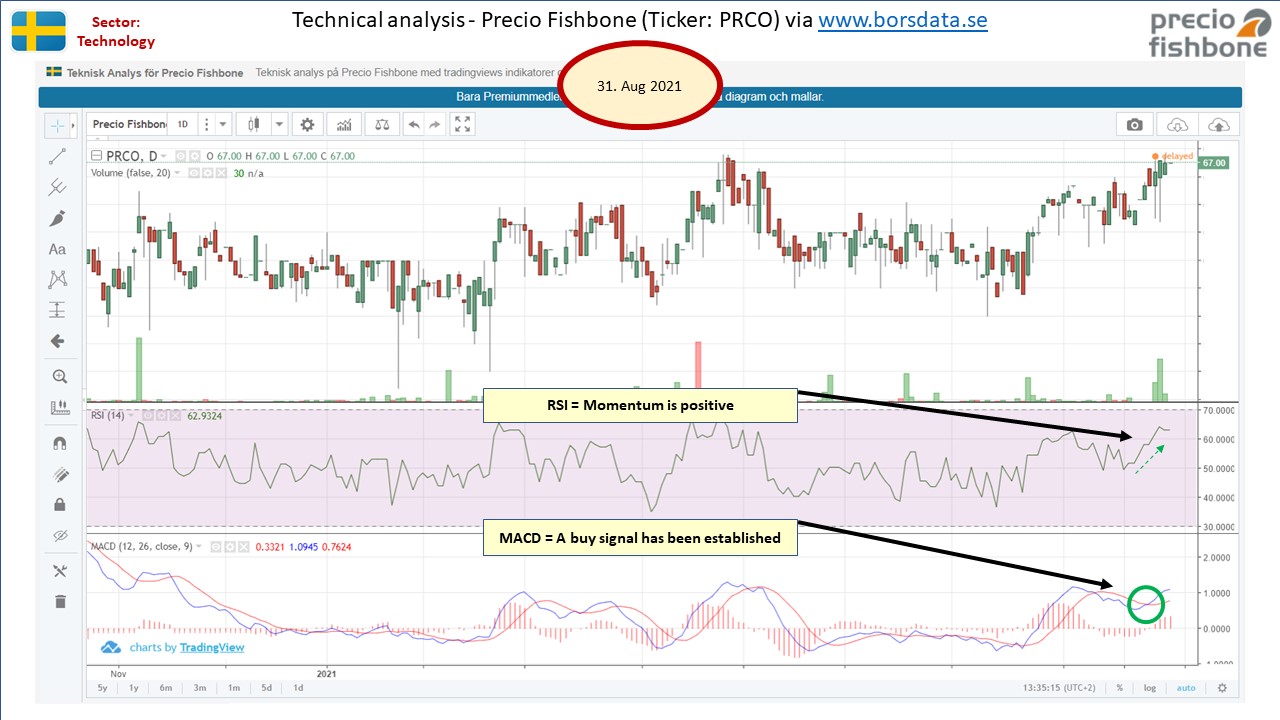Click the 13:35:15 (UTC+2) timezone clock
Viewport: 1280px width, 720px height.
pos(1058,688)
